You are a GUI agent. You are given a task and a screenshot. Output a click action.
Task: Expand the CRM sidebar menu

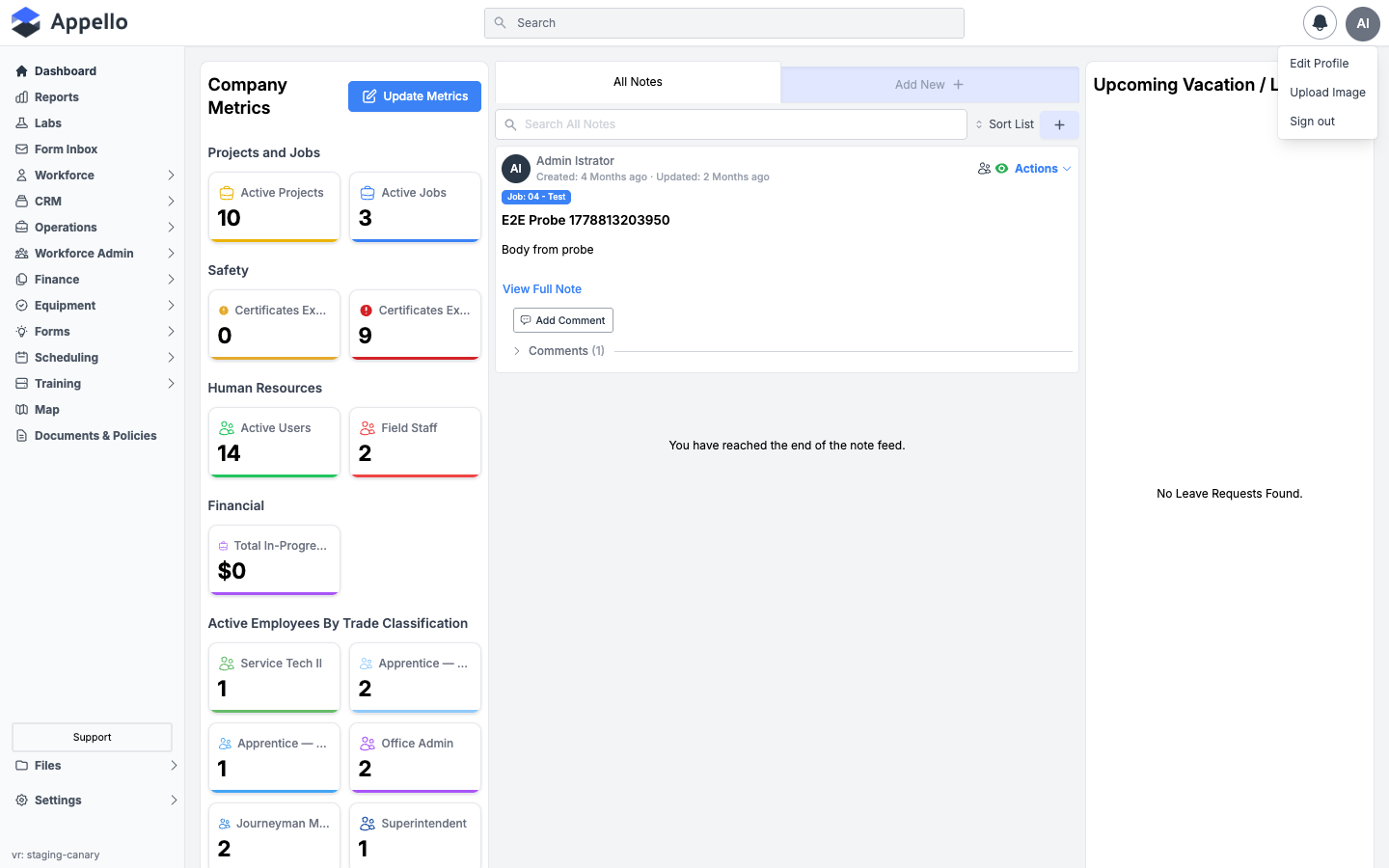[x=95, y=202]
